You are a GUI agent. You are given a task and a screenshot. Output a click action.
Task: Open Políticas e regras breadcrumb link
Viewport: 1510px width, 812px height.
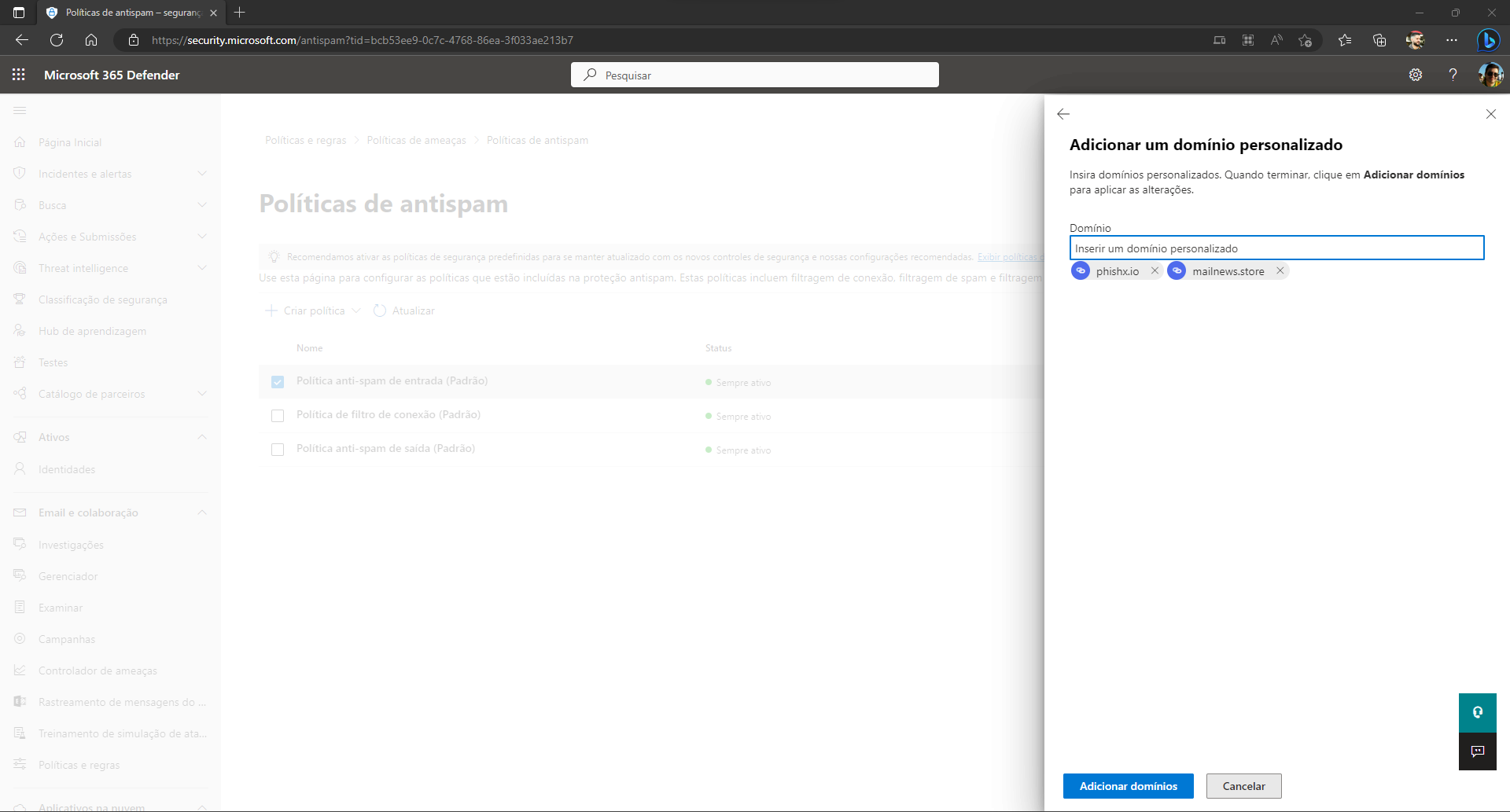pos(305,140)
